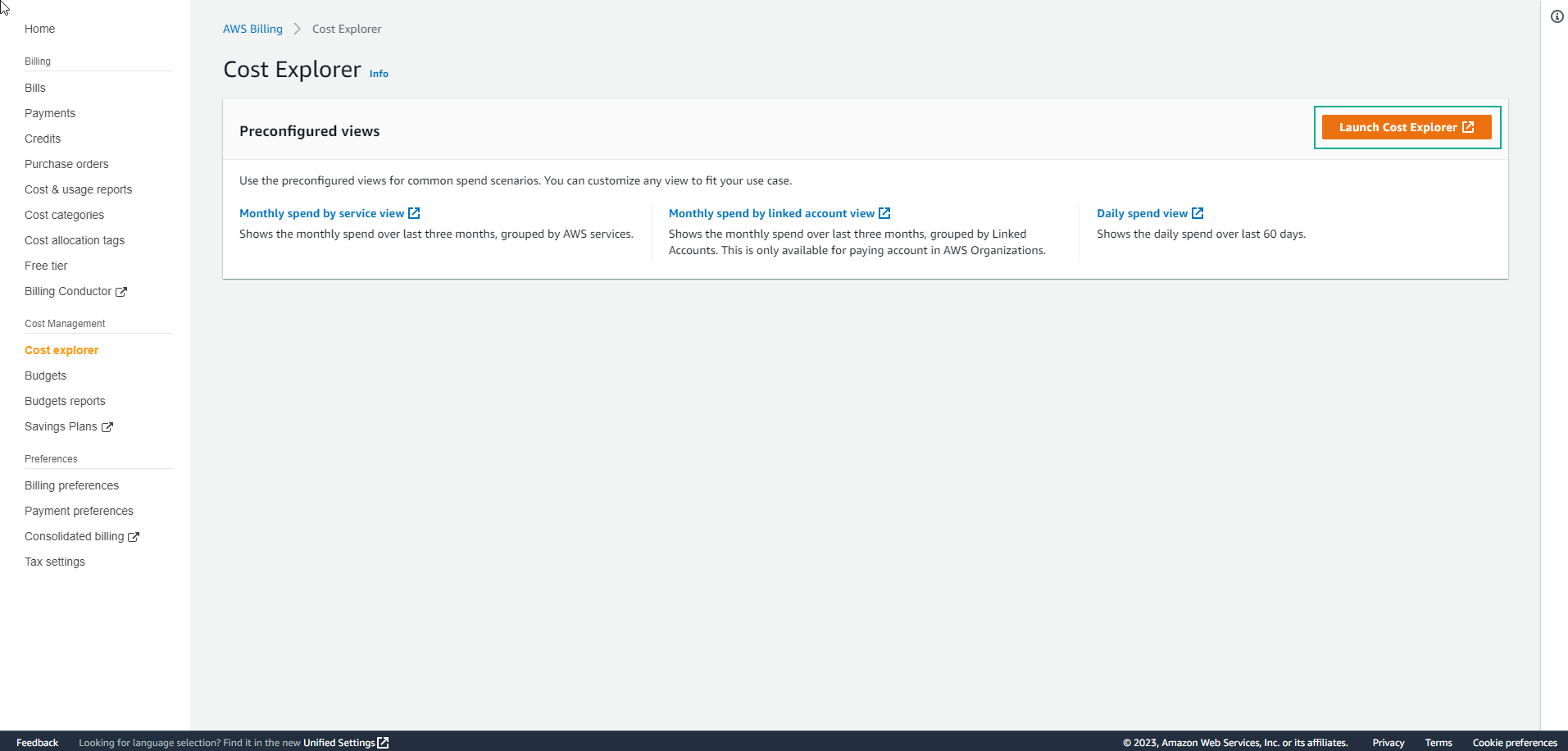Open Bills in the sidebar
The width and height of the screenshot is (1568, 751).
click(x=35, y=88)
